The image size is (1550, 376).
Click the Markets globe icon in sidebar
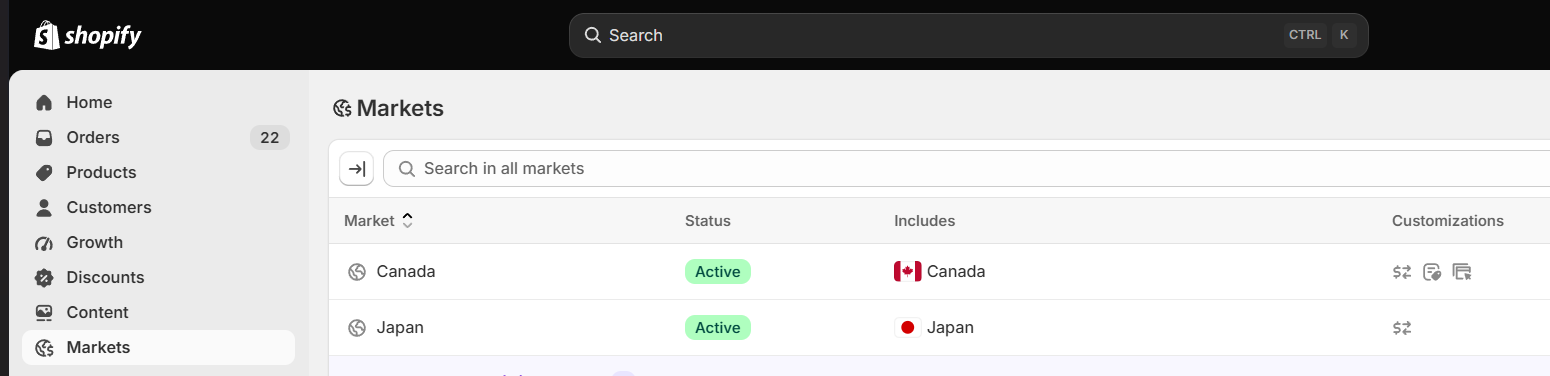pos(44,348)
